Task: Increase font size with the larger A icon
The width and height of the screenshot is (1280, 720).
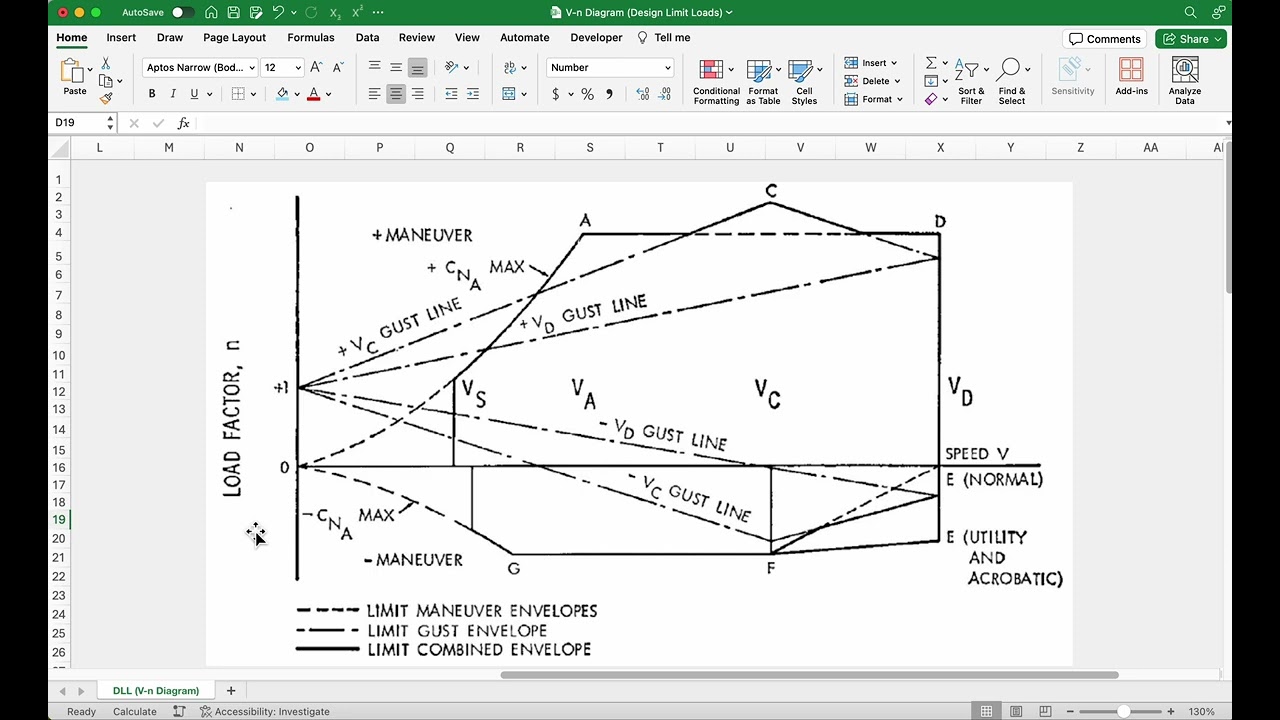Action: [x=316, y=67]
